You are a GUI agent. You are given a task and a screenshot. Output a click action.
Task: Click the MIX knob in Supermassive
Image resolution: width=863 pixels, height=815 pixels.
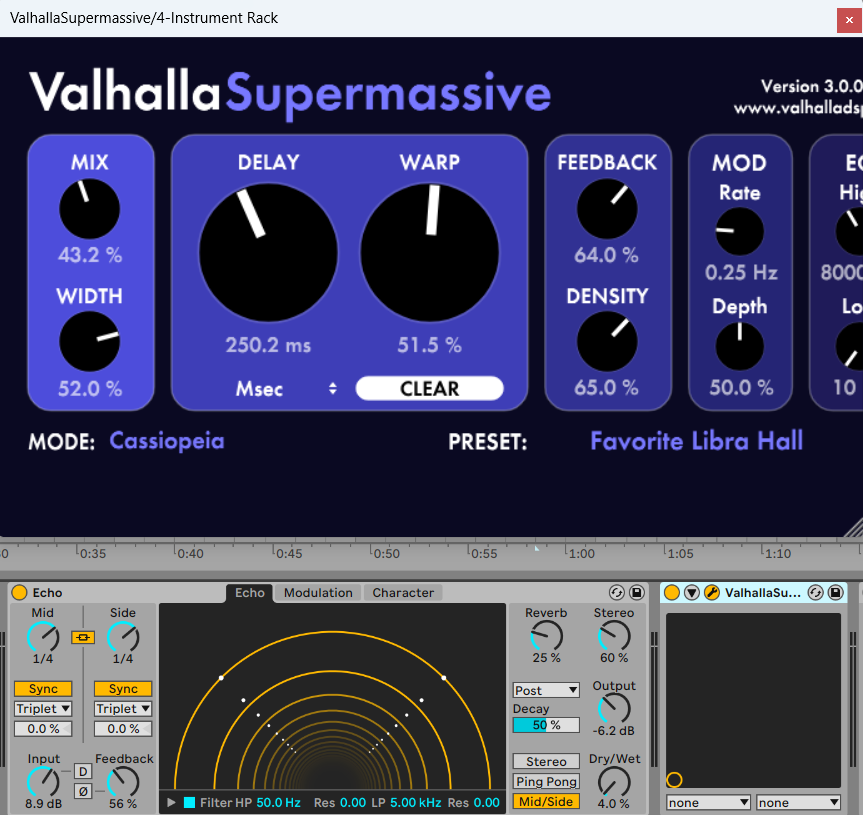90,209
